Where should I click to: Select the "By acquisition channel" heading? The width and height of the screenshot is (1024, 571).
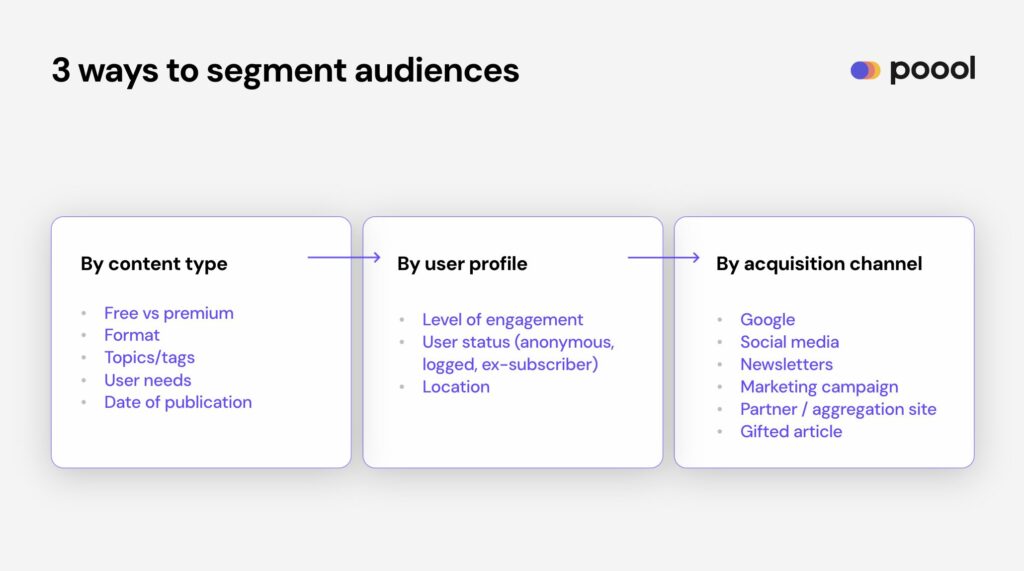pos(819,264)
